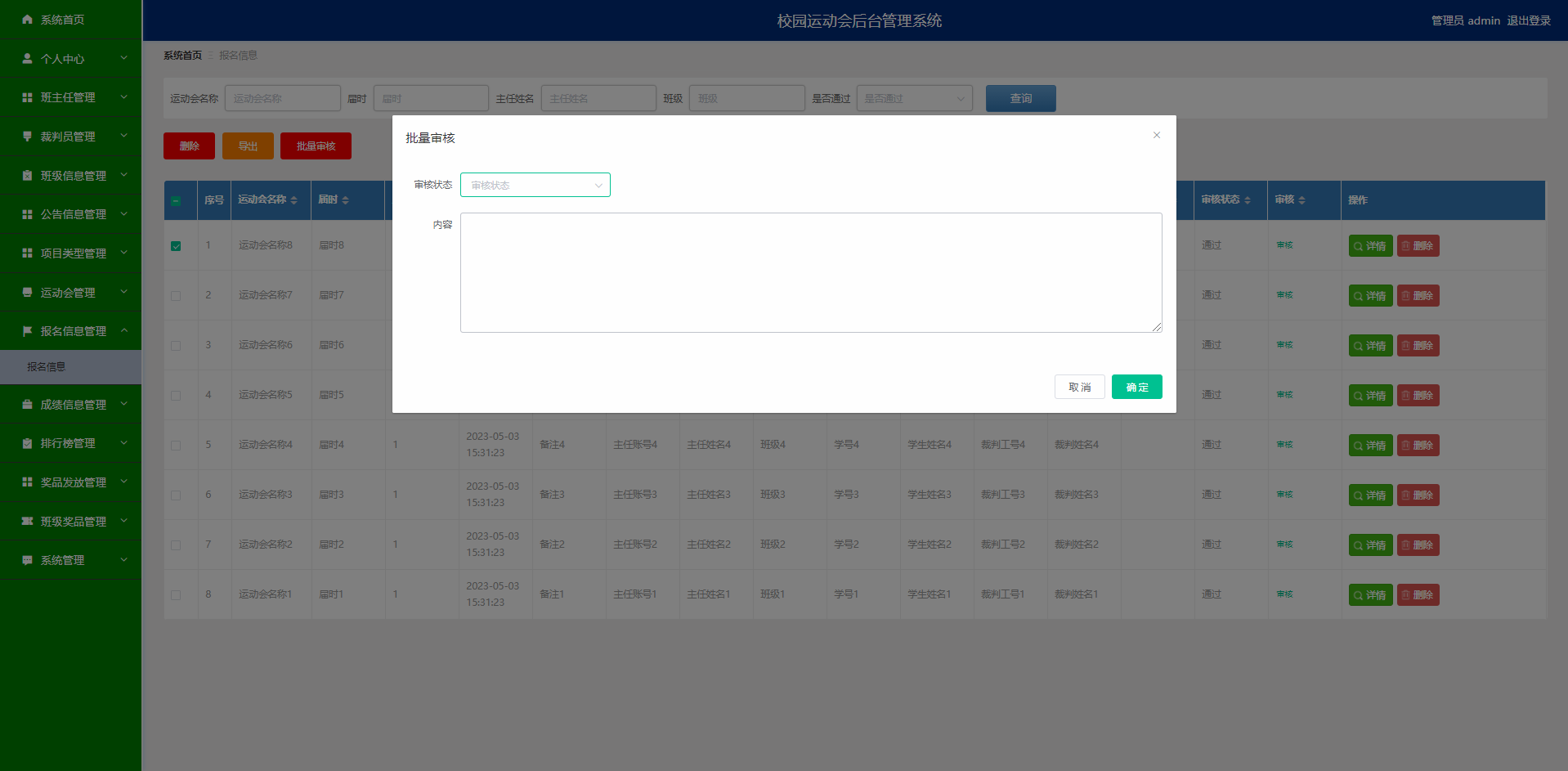Click the clipboard icon for 排行榜管理
The width and height of the screenshot is (1568, 771).
click(27, 443)
